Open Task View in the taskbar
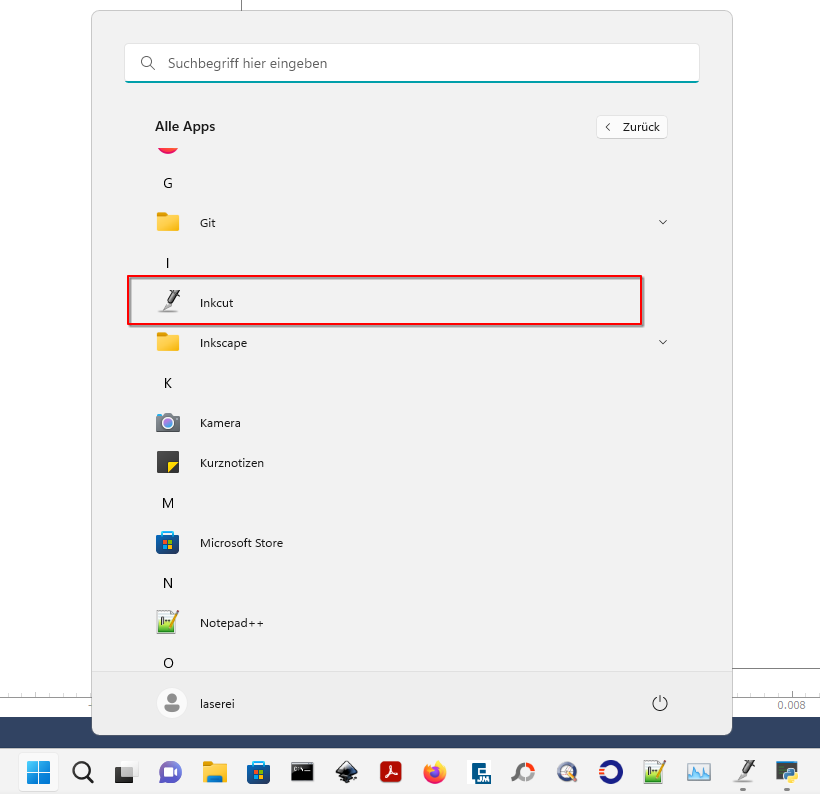 [126, 772]
